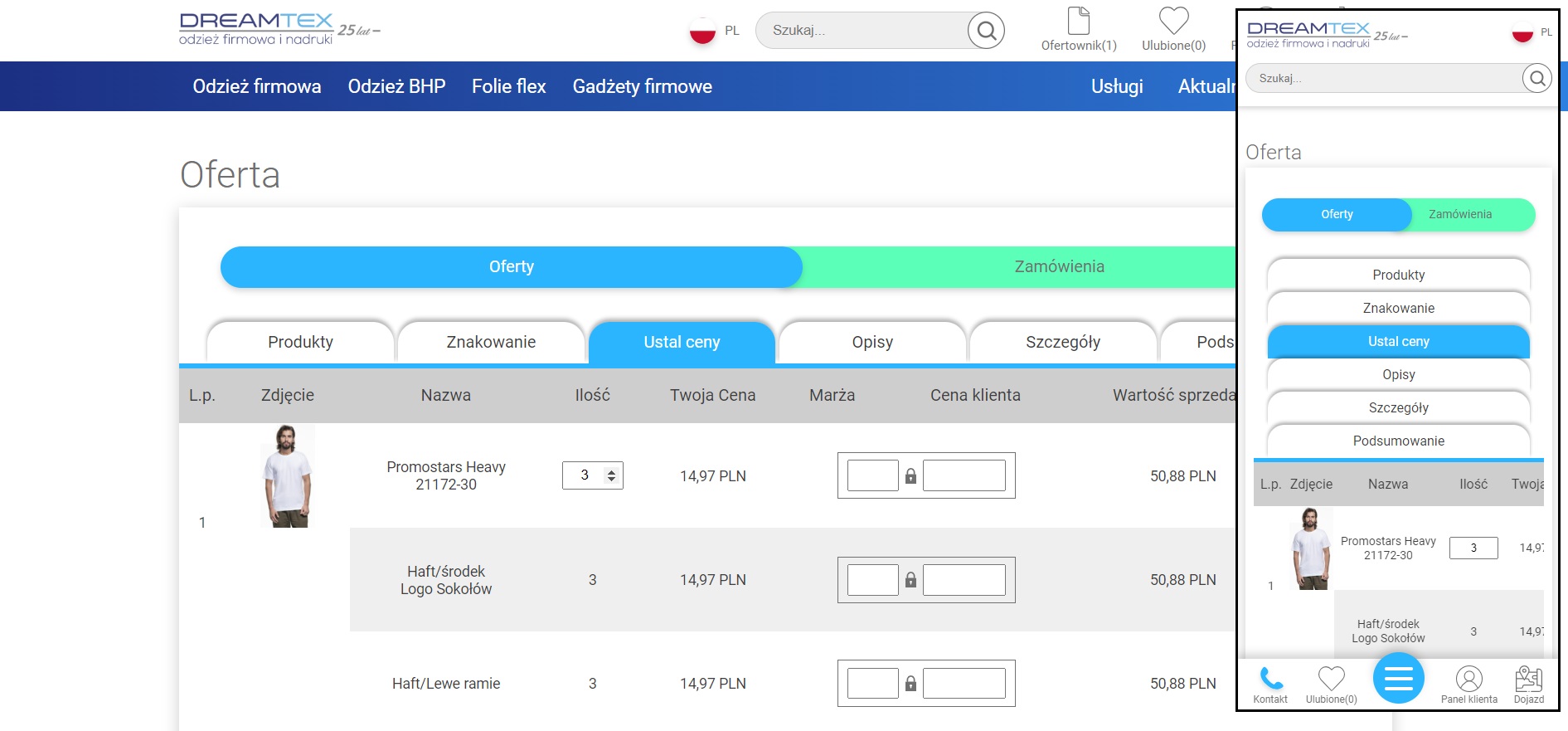
Task: Open Odzież firmowa menu
Action: (x=257, y=86)
